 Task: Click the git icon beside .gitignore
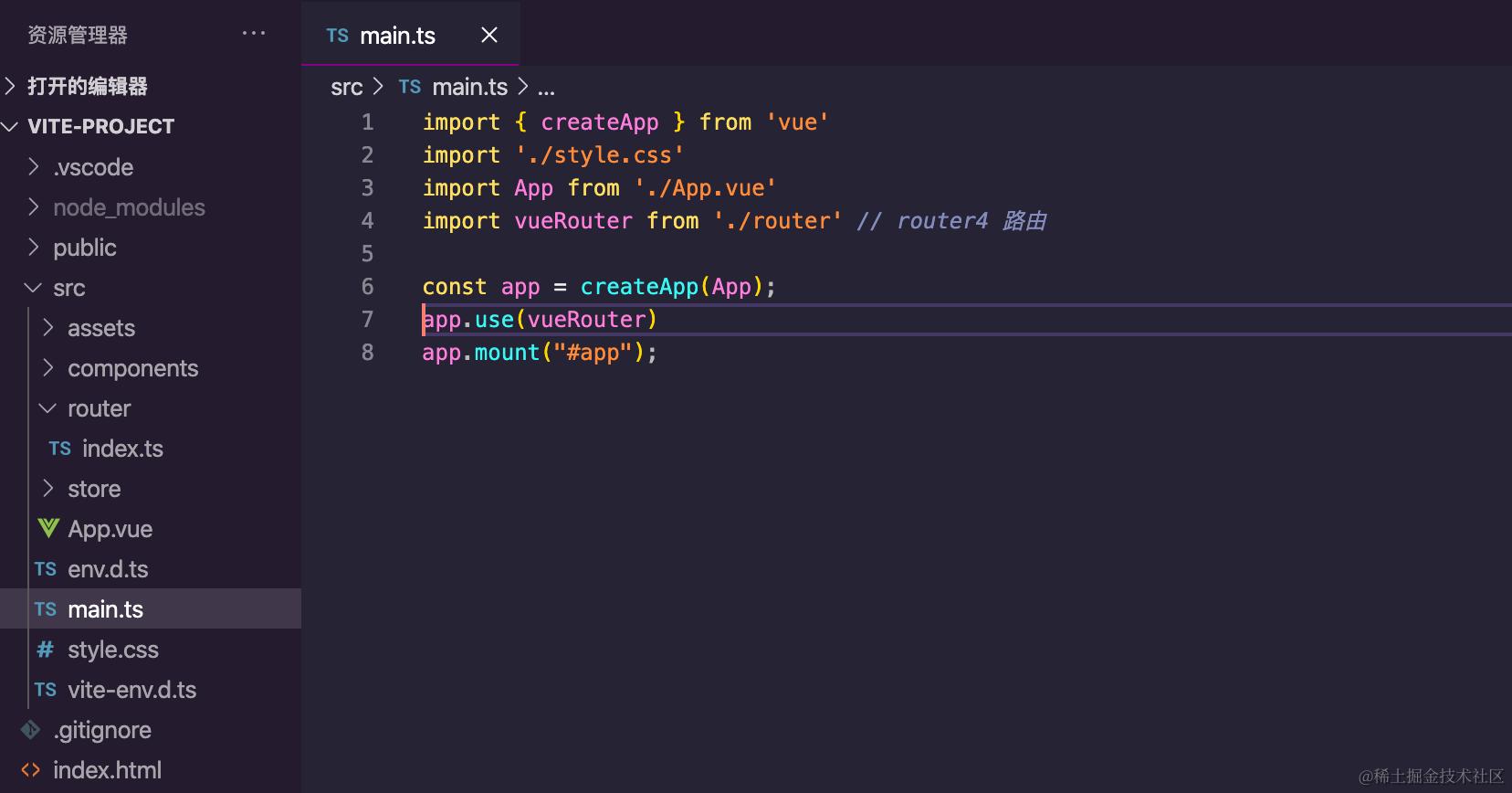point(30,729)
